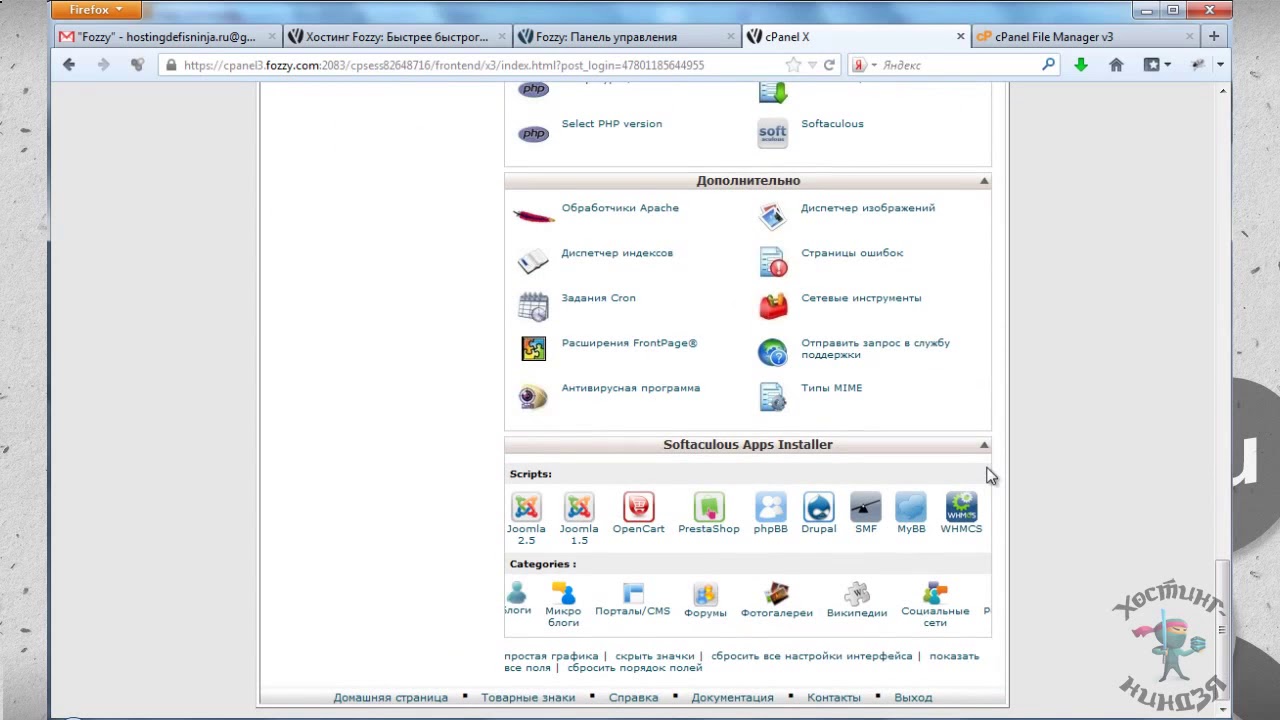
Task: Open the Домашняя страница footer link
Action: point(390,698)
